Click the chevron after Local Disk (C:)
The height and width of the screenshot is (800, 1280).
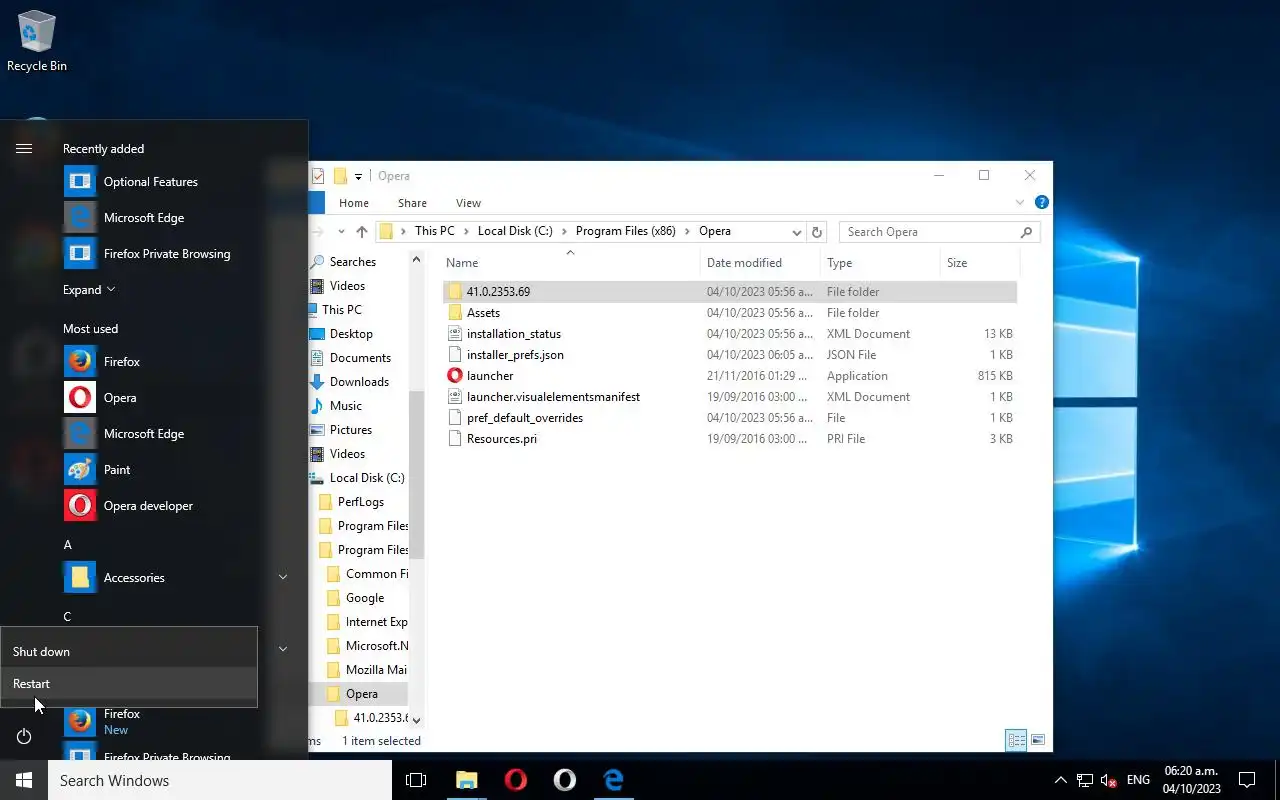click(x=565, y=231)
